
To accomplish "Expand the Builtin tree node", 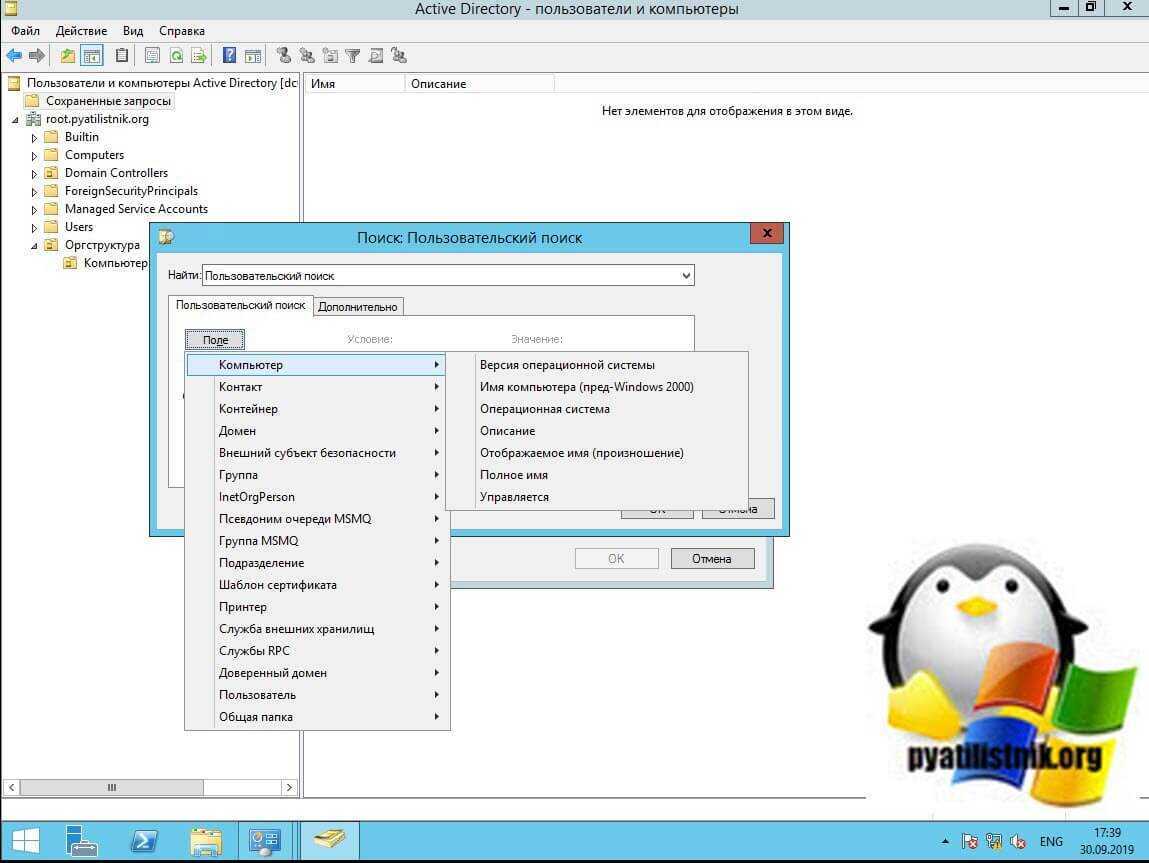I will (34, 138).
